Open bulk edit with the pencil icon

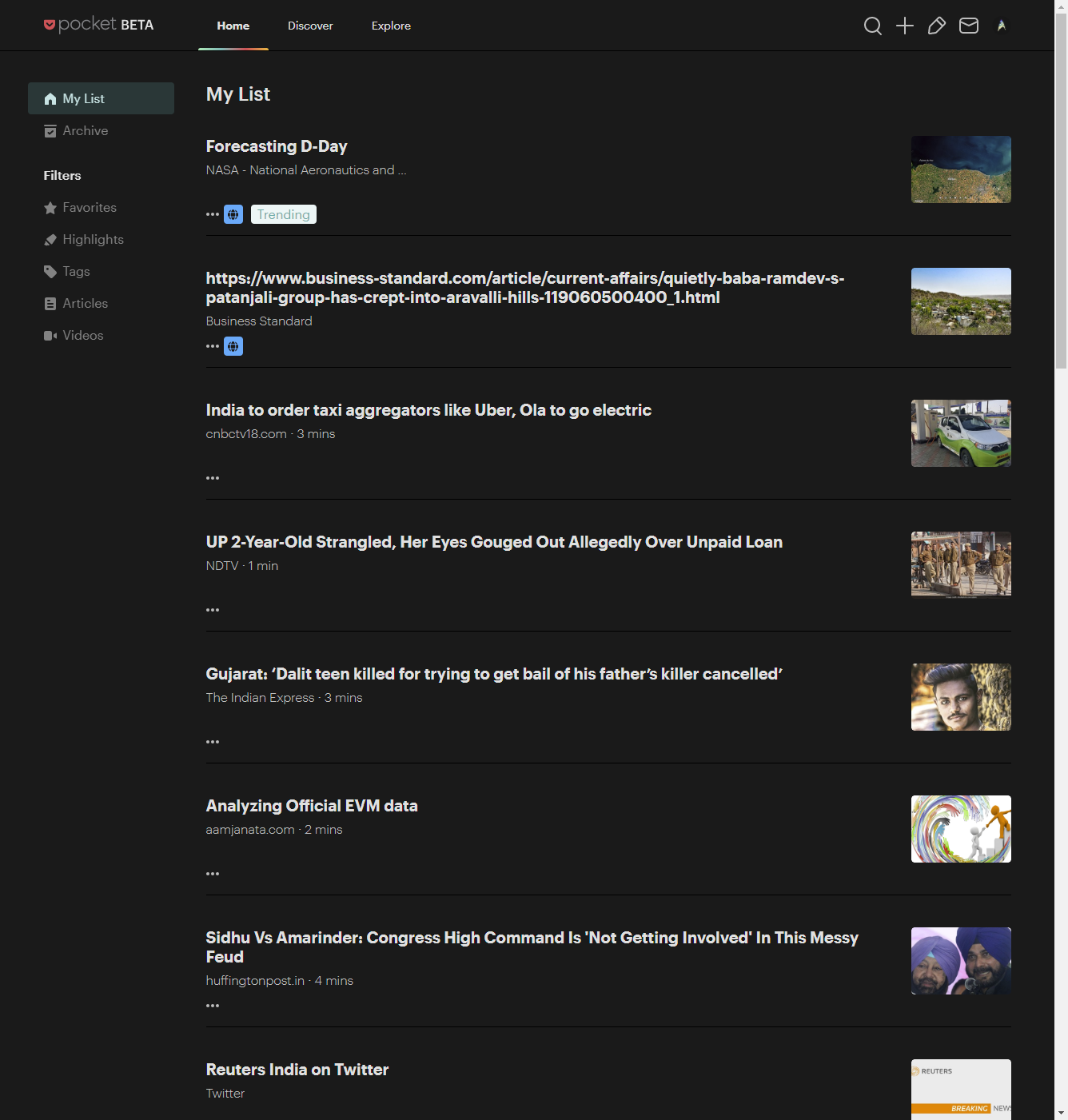(937, 26)
